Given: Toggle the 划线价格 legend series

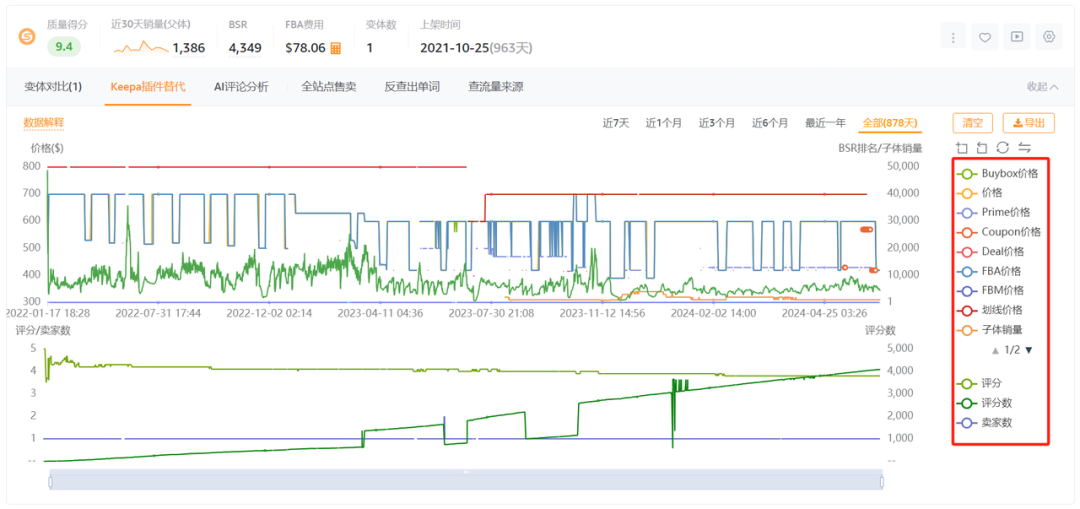Looking at the screenshot, I should [x=991, y=310].
